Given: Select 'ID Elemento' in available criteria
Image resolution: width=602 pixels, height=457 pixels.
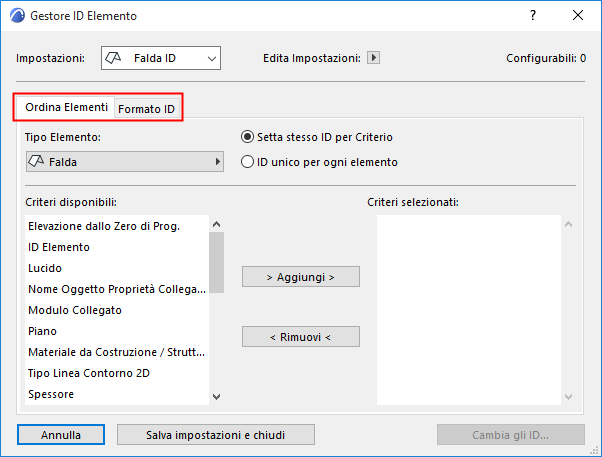Looking at the screenshot, I should [59, 247].
